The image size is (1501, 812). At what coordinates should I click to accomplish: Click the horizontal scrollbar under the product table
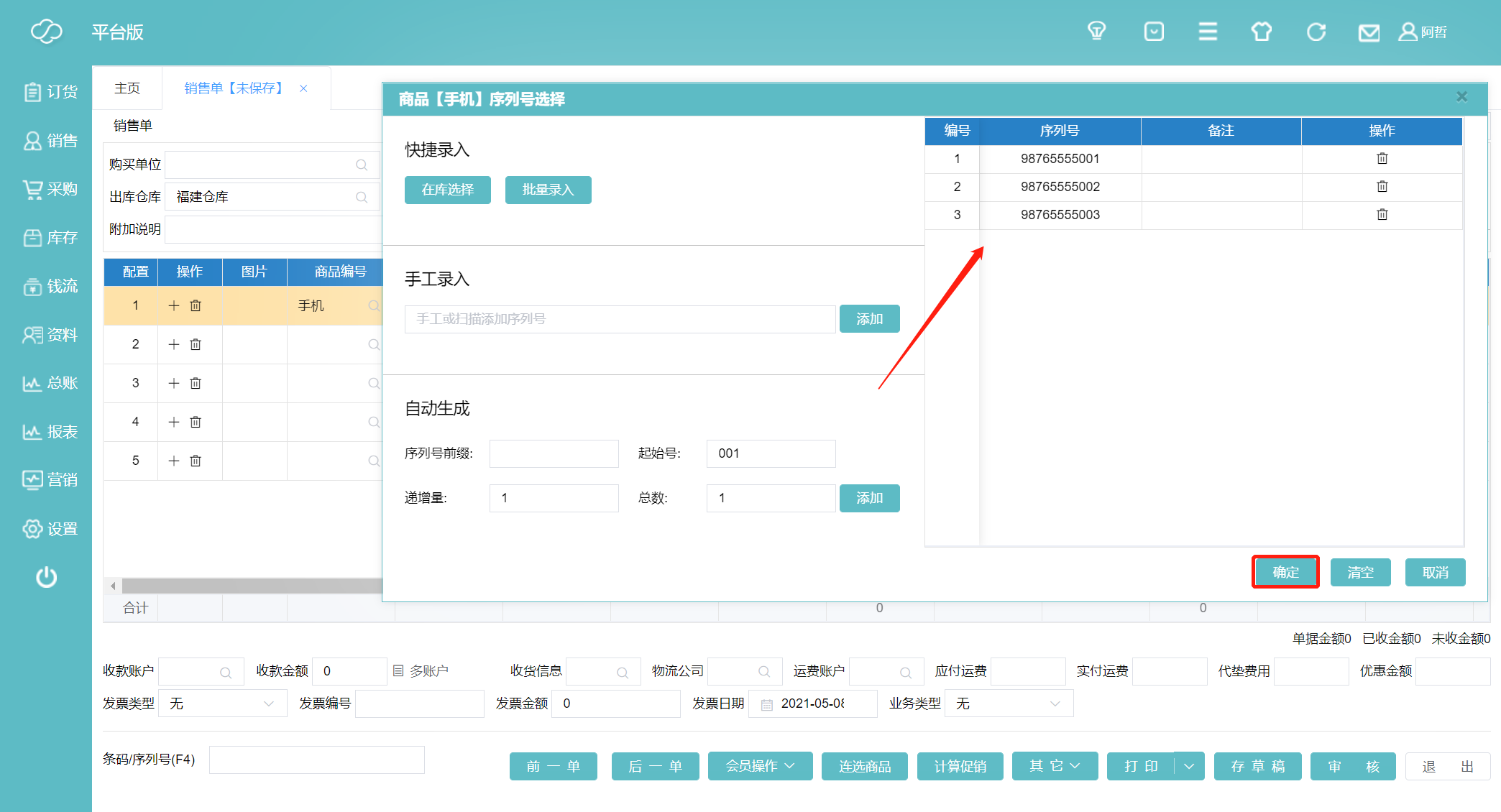point(252,586)
